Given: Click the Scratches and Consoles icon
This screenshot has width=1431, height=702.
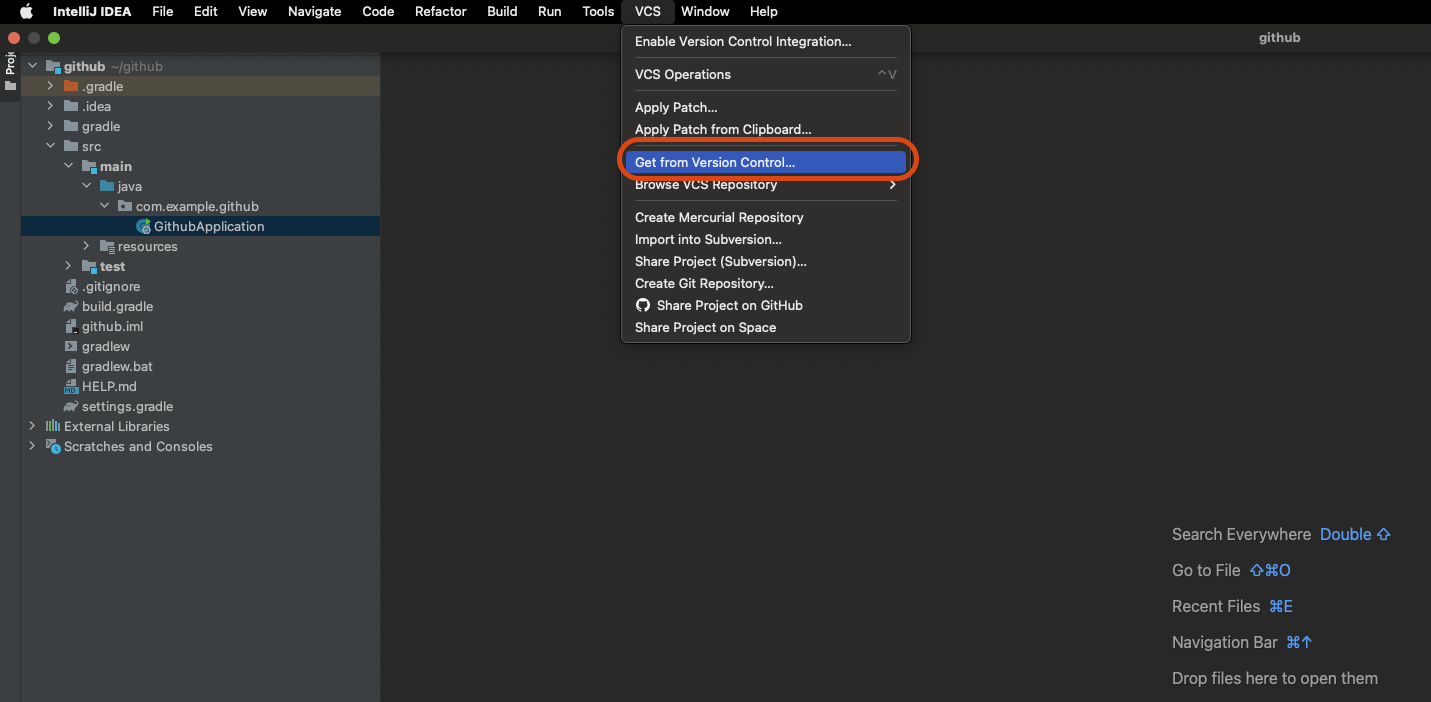Looking at the screenshot, I should point(52,446).
